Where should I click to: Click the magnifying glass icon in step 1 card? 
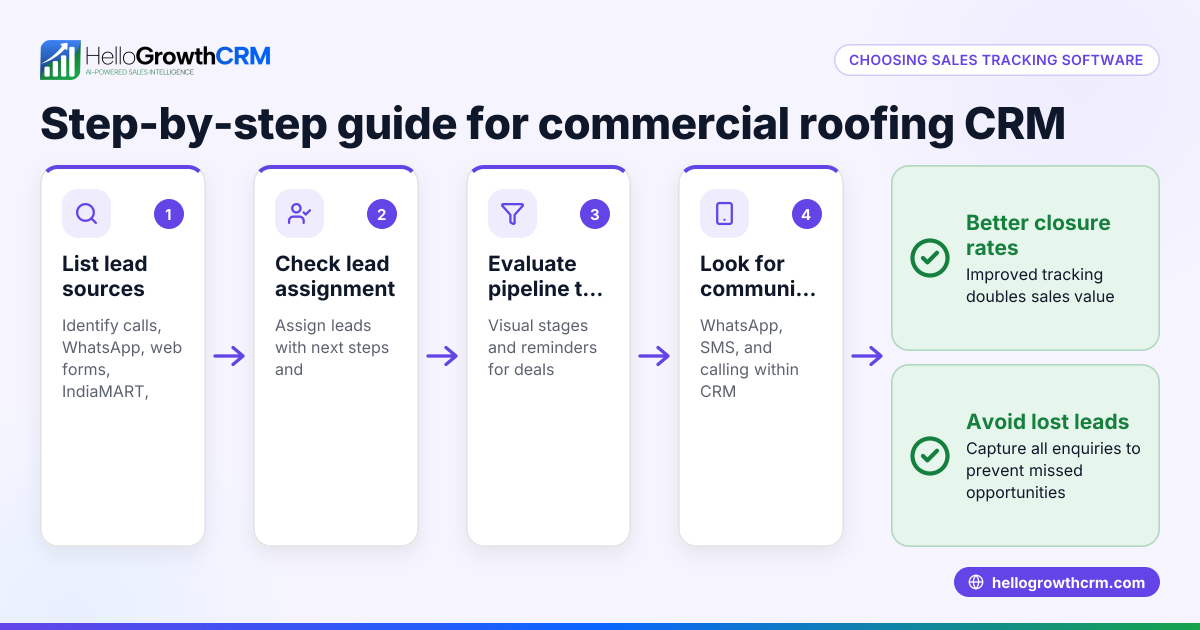87,214
